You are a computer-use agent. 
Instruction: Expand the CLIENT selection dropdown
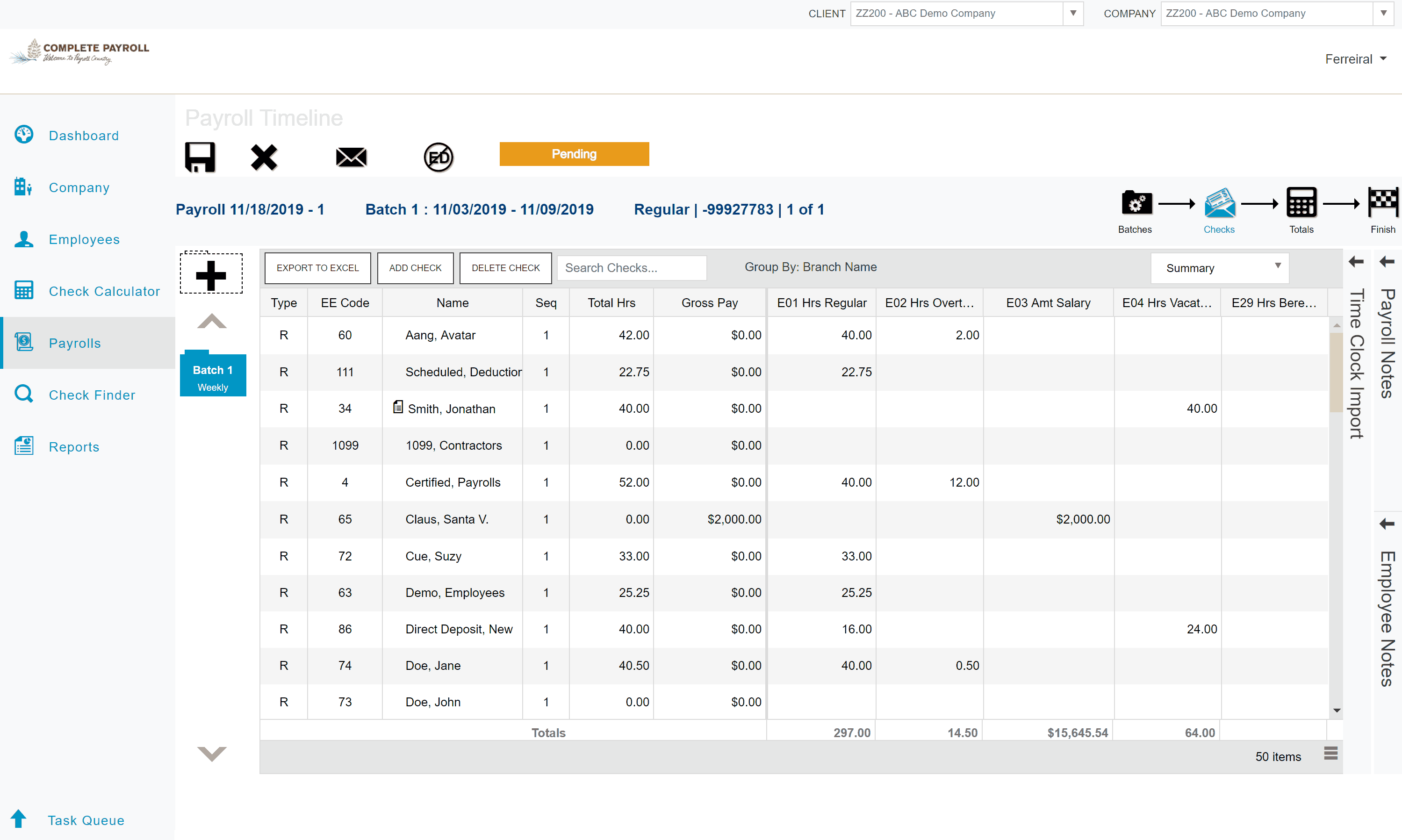[1072, 13]
